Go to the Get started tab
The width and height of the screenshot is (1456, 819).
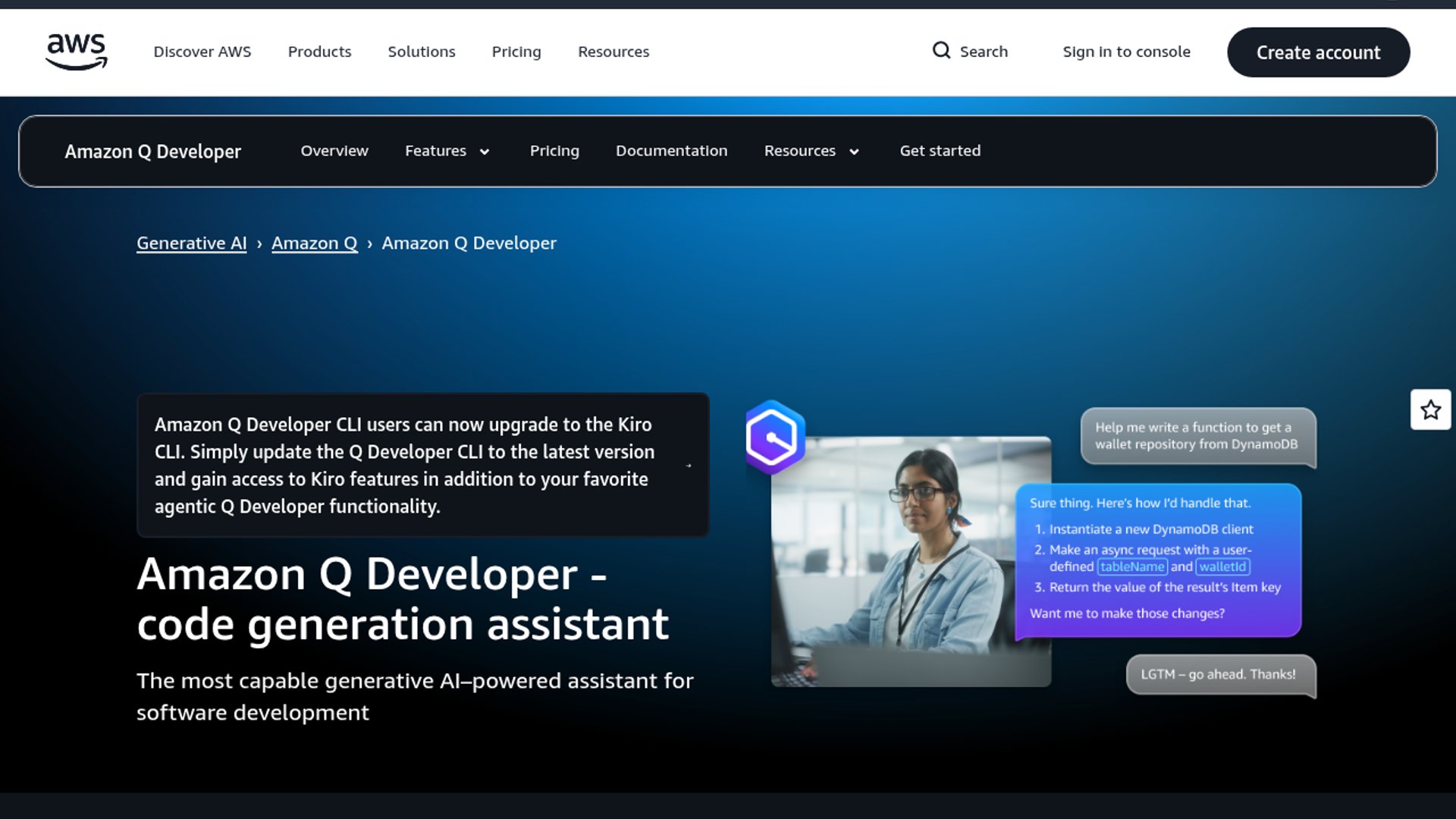point(940,151)
